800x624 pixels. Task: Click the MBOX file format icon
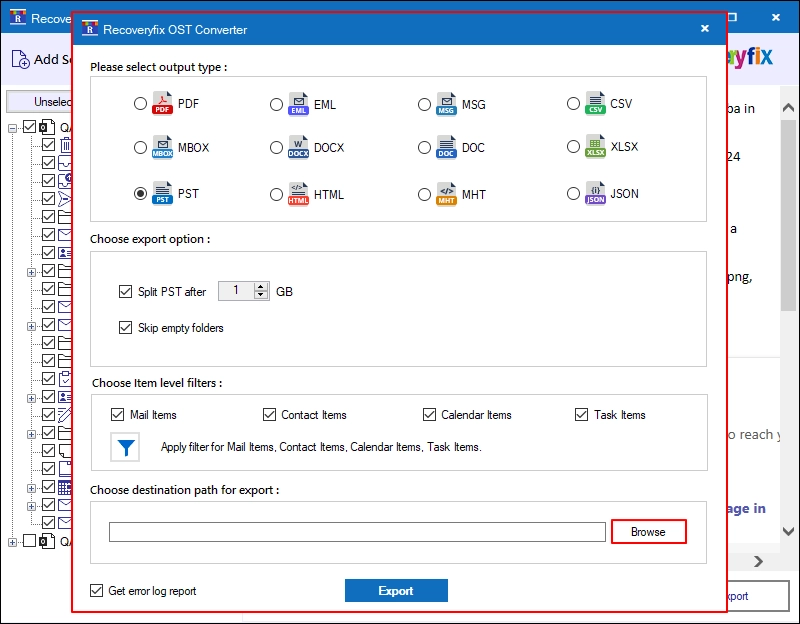(162, 147)
